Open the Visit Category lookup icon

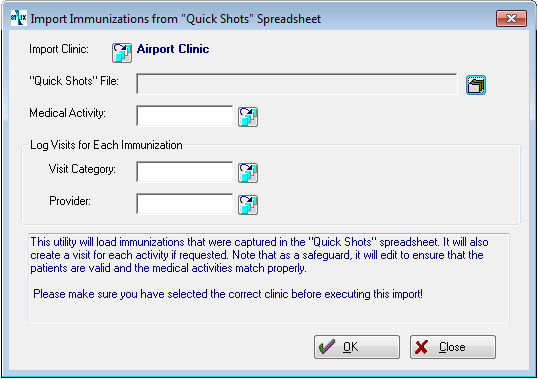248,173
